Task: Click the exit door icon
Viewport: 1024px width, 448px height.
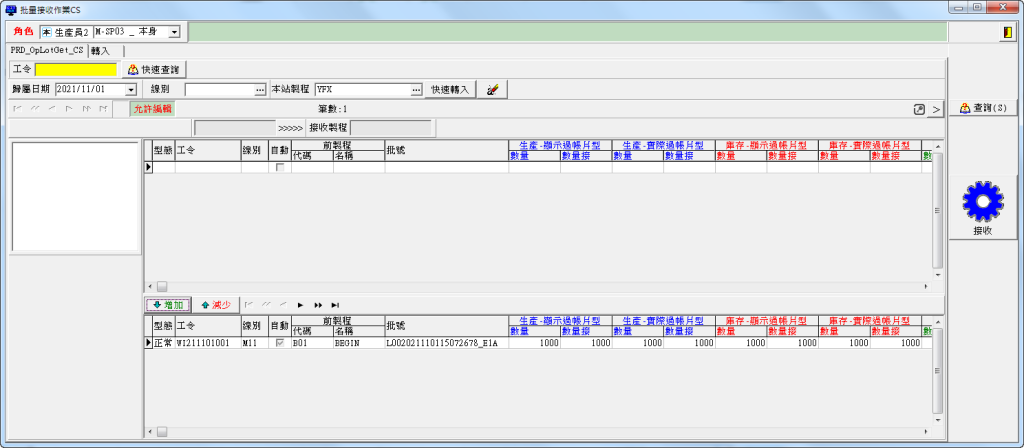Action: (1006, 32)
